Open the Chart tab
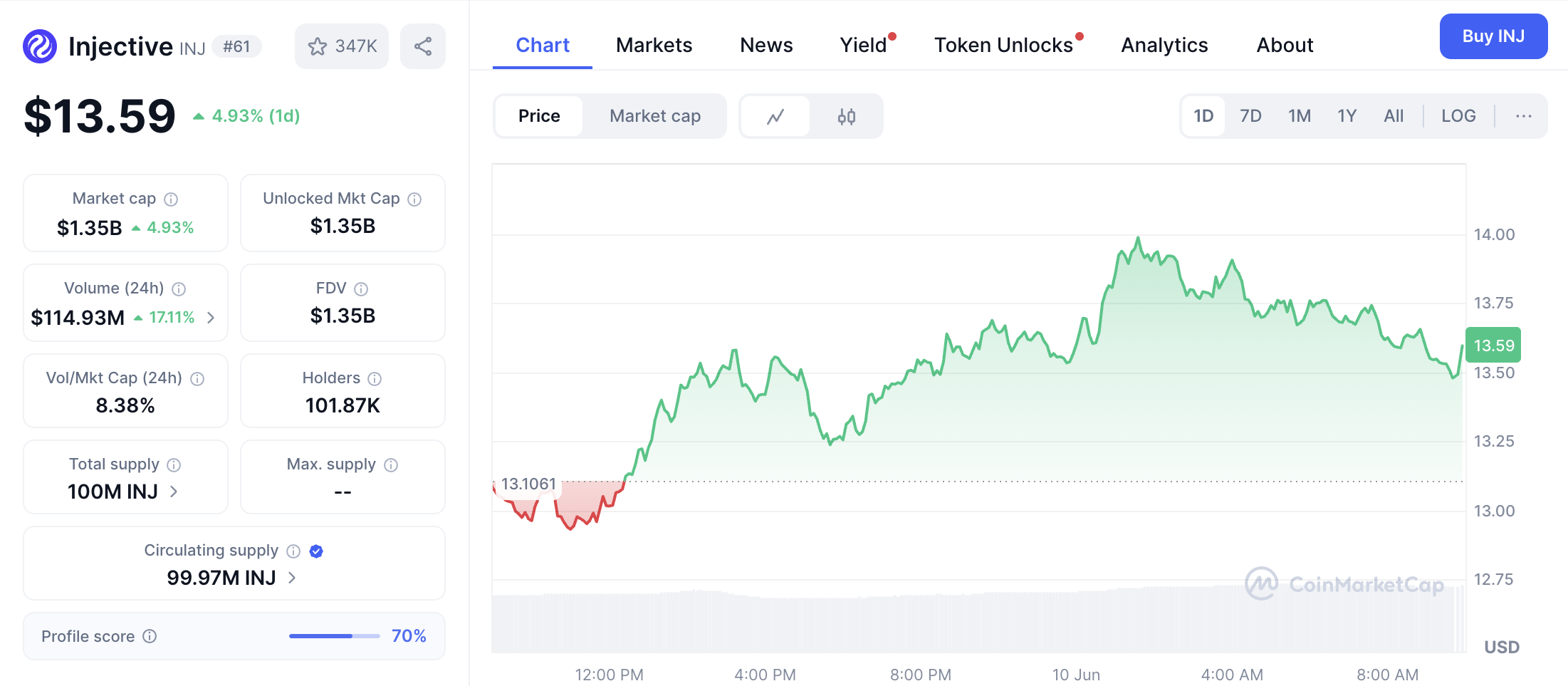The width and height of the screenshot is (1568, 686). tap(543, 45)
